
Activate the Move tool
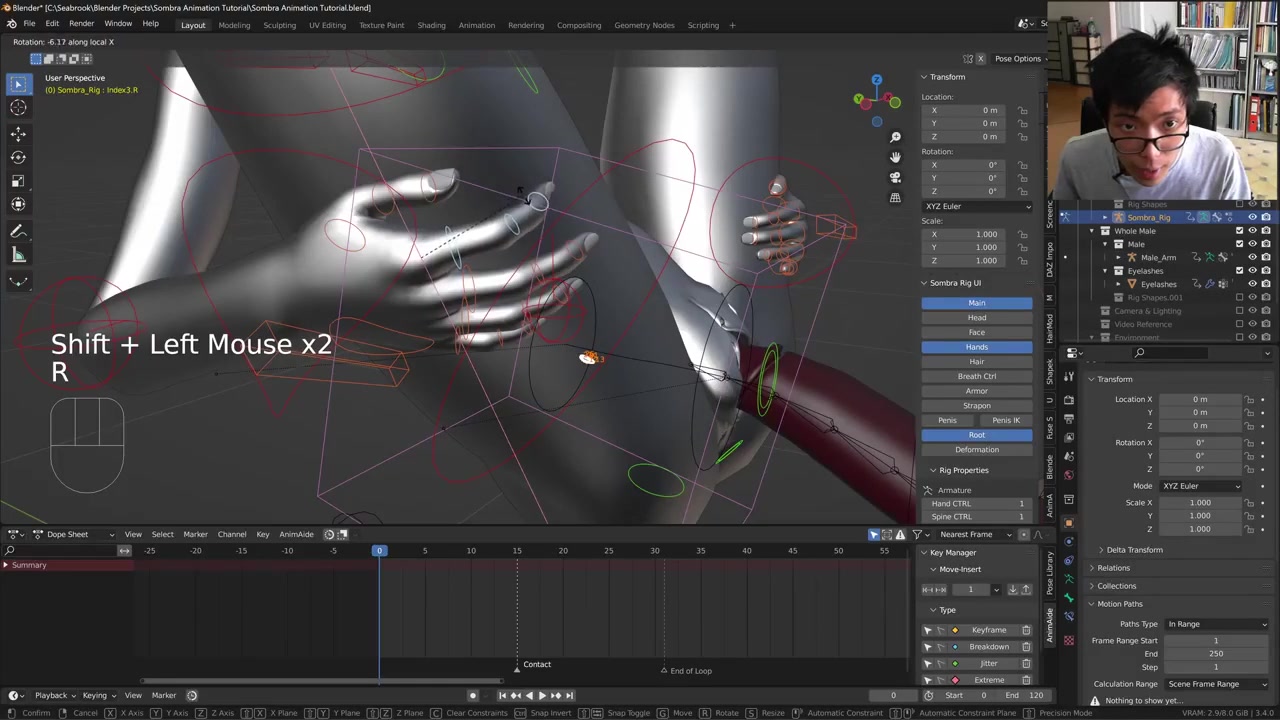click(x=18, y=133)
